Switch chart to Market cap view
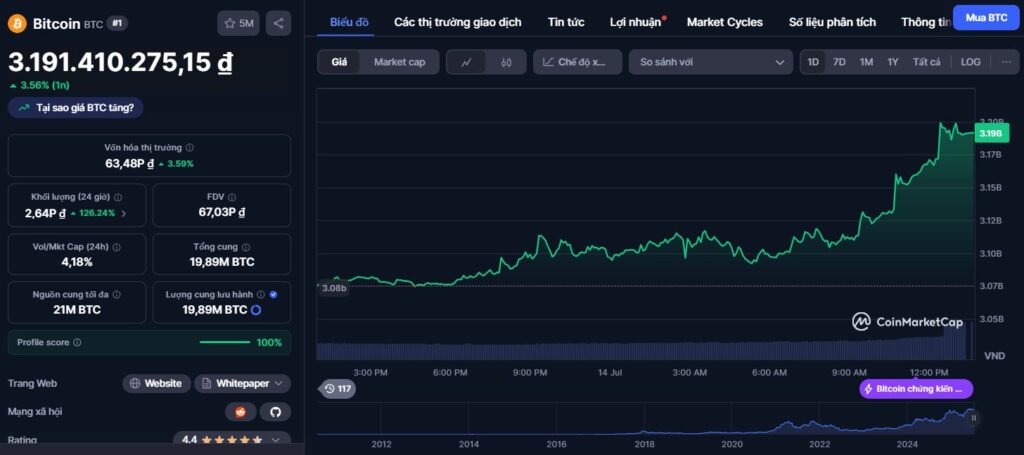The image size is (1024, 455). 399,62
